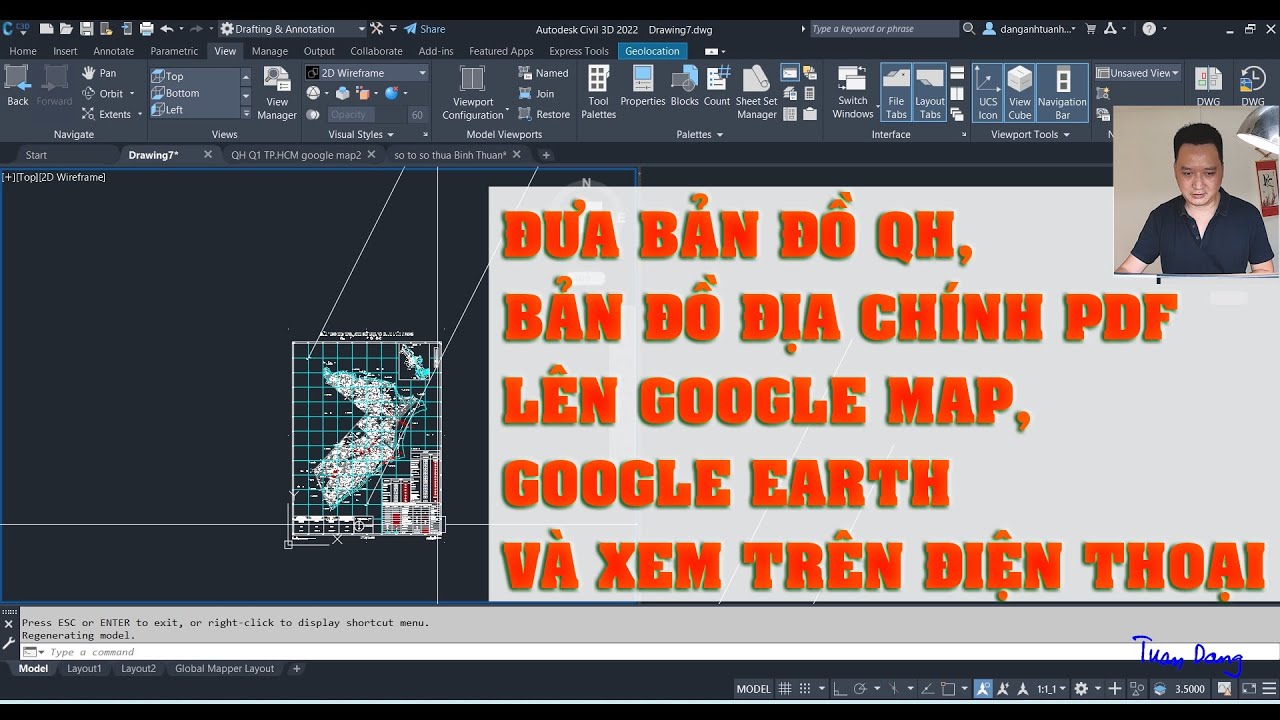Image resolution: width=1280 pixels, height=720 pixels.
Task: Open the Annotate ribbon tab
Action: click(113, 51)
